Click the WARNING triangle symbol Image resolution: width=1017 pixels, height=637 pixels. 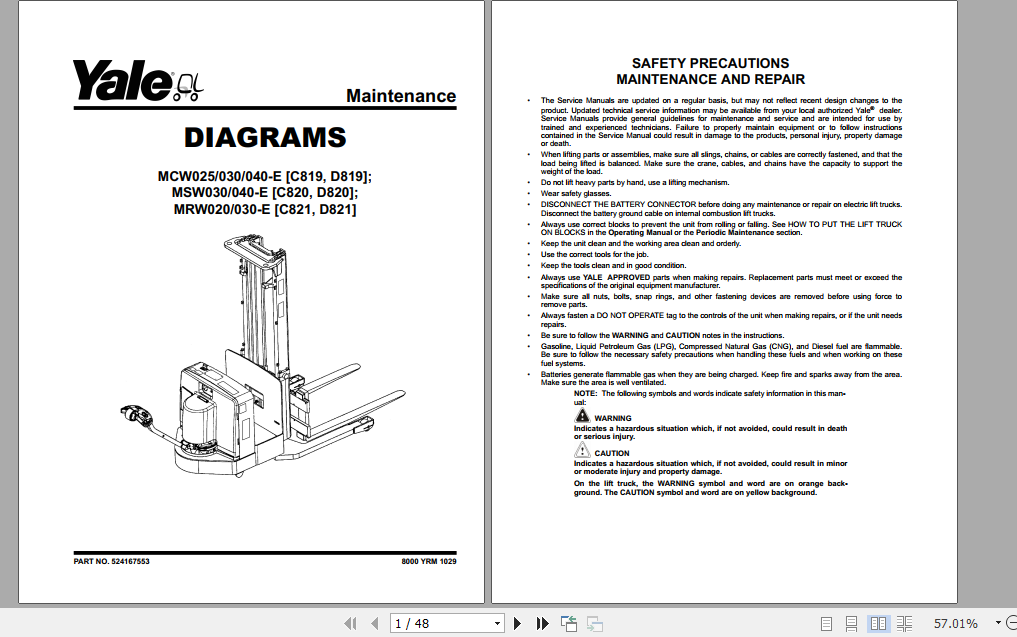click(x=582, y=416)
